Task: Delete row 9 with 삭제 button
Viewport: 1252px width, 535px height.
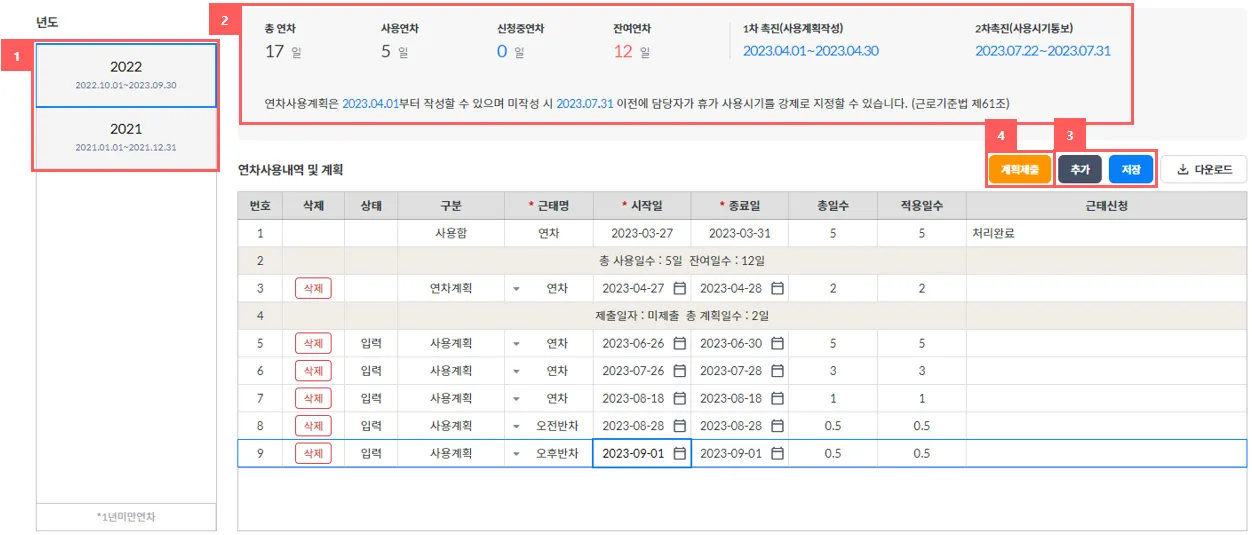Action: click(x=313, y=453)
